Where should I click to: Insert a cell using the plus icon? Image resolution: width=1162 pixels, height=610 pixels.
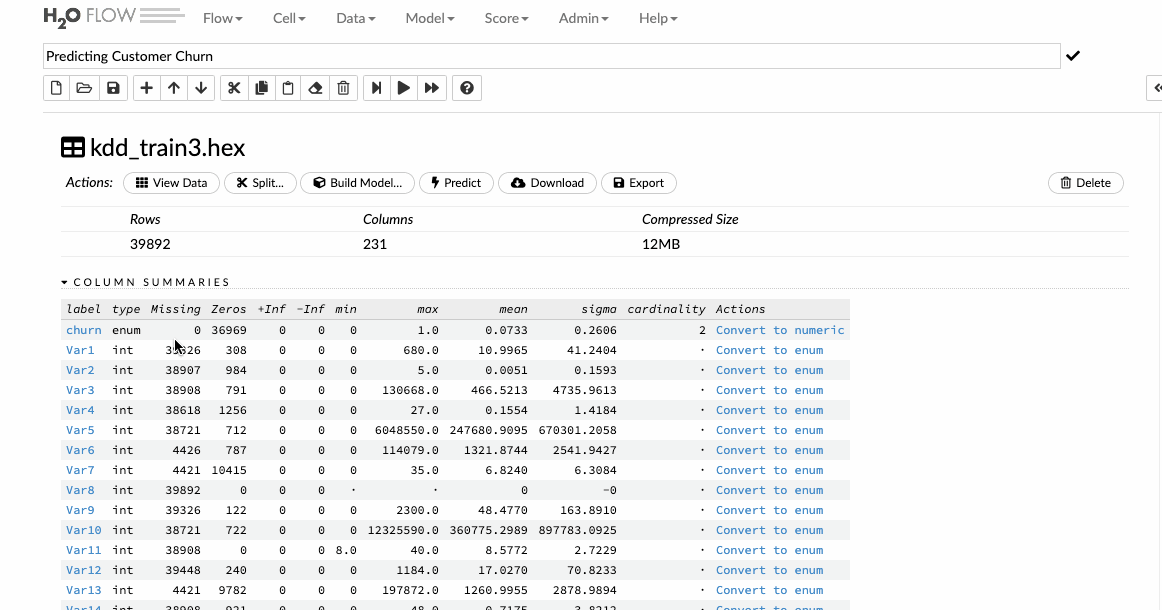pos(147,88)
